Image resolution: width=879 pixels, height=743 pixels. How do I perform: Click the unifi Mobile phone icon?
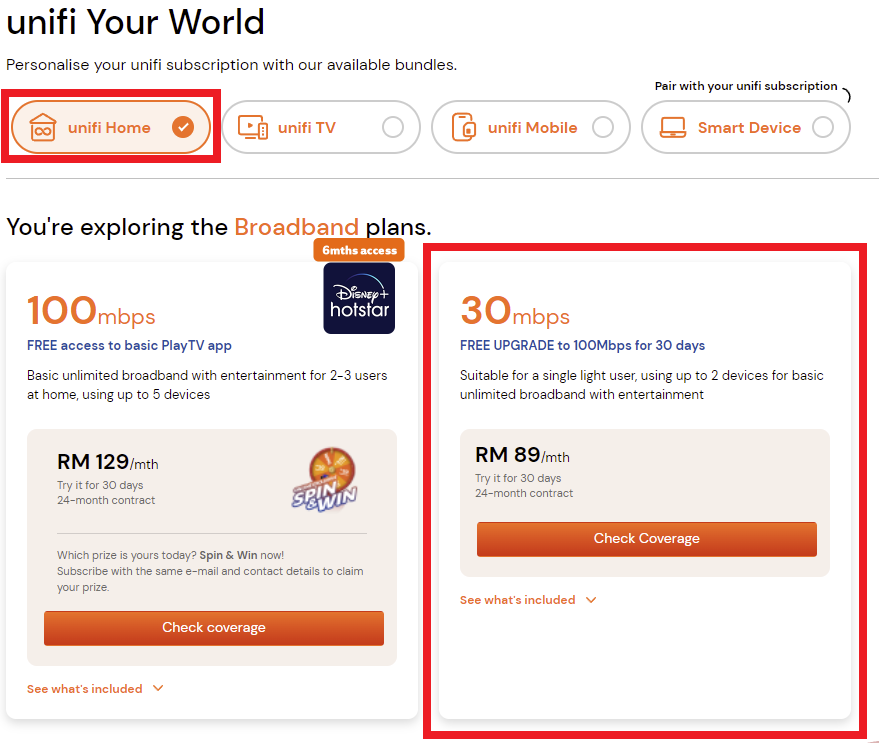click(x=463, y=128)
